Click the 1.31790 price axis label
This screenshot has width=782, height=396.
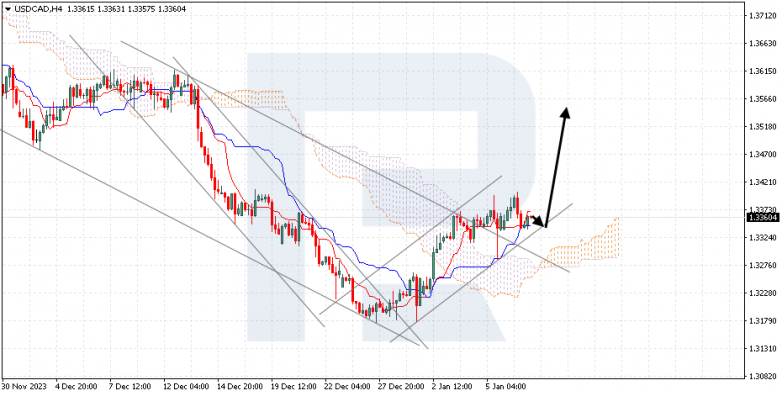tap(762, 321)
